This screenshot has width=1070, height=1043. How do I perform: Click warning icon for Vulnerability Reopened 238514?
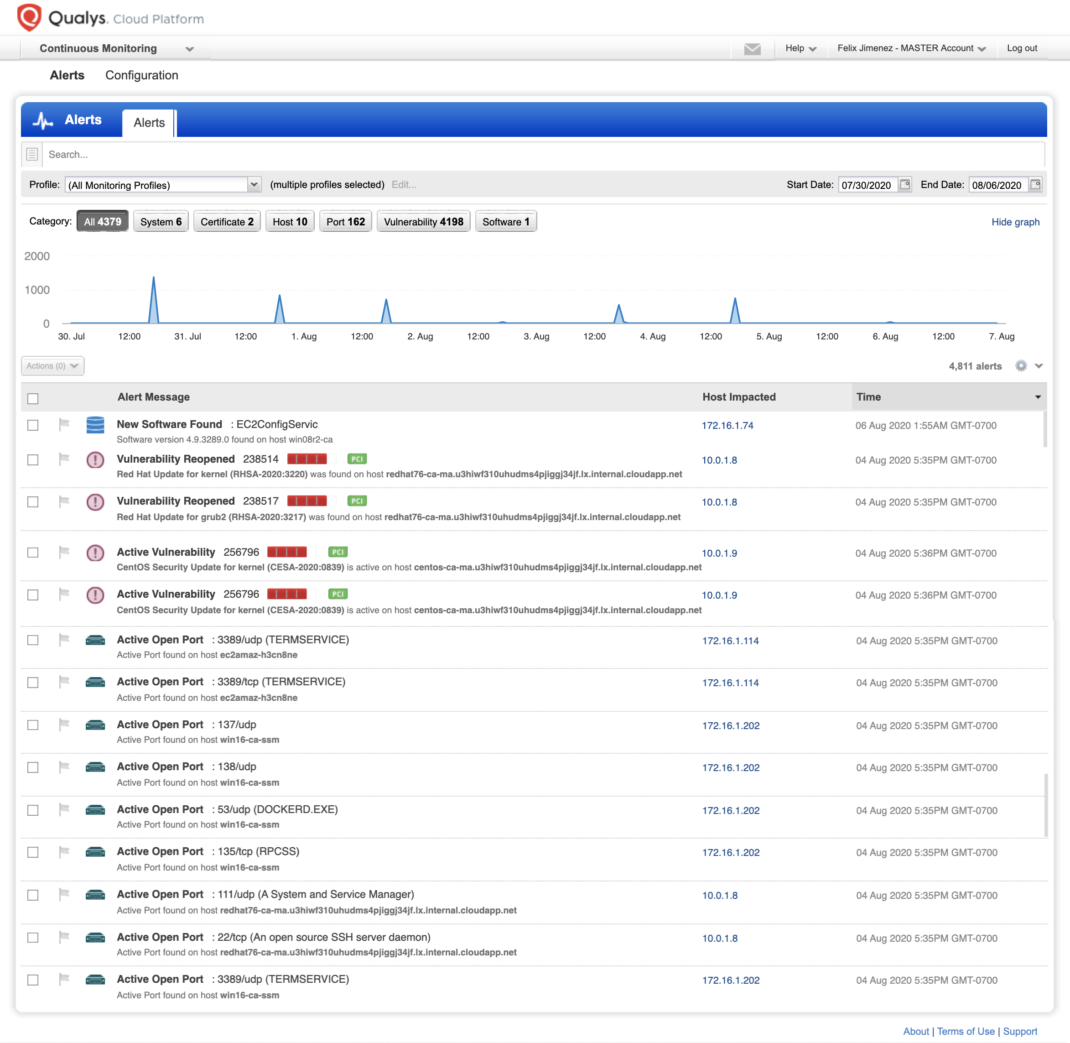click(x=95, y=460)
